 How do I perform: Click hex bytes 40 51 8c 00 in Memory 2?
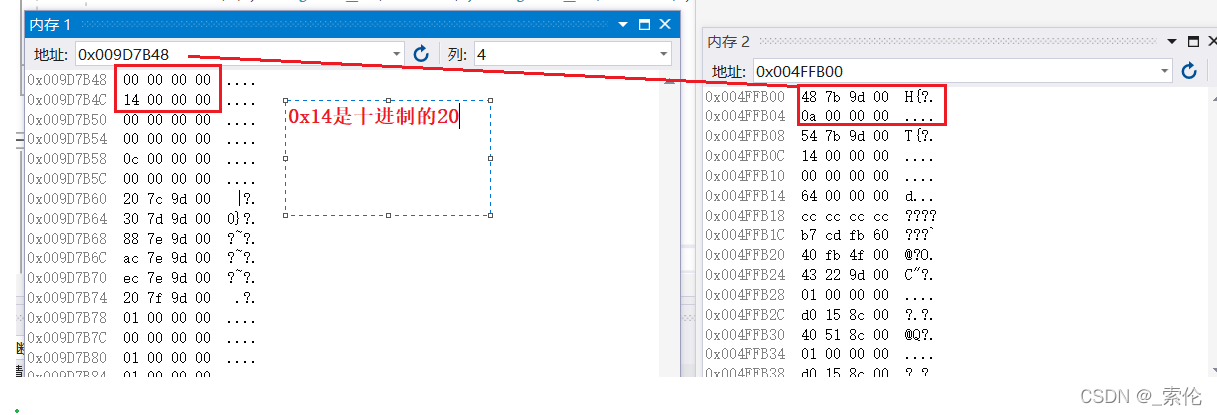click(845, 334)
